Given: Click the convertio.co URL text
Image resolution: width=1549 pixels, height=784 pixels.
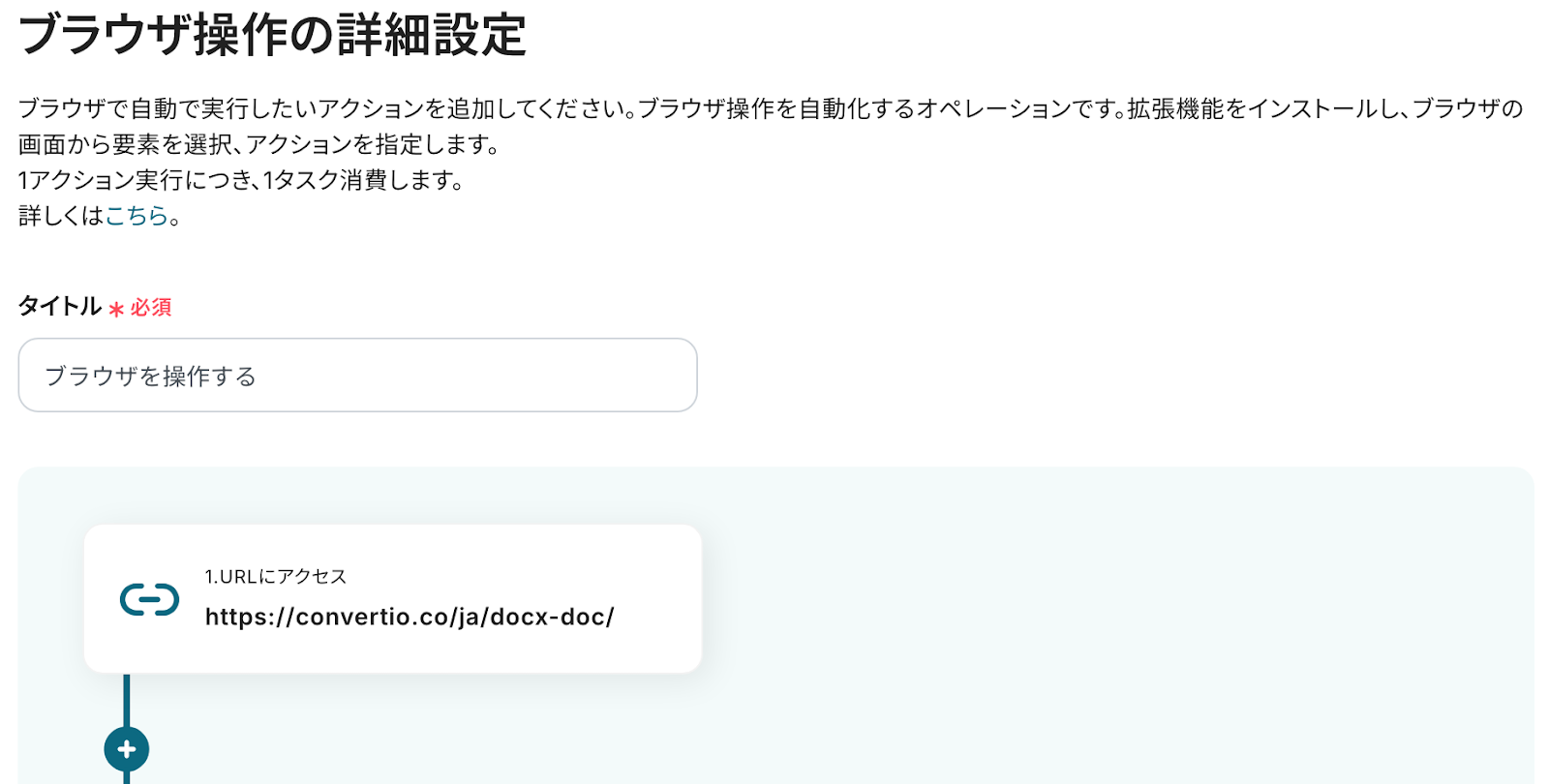Looking at the screenshot, I should click(x=410, y=617).
